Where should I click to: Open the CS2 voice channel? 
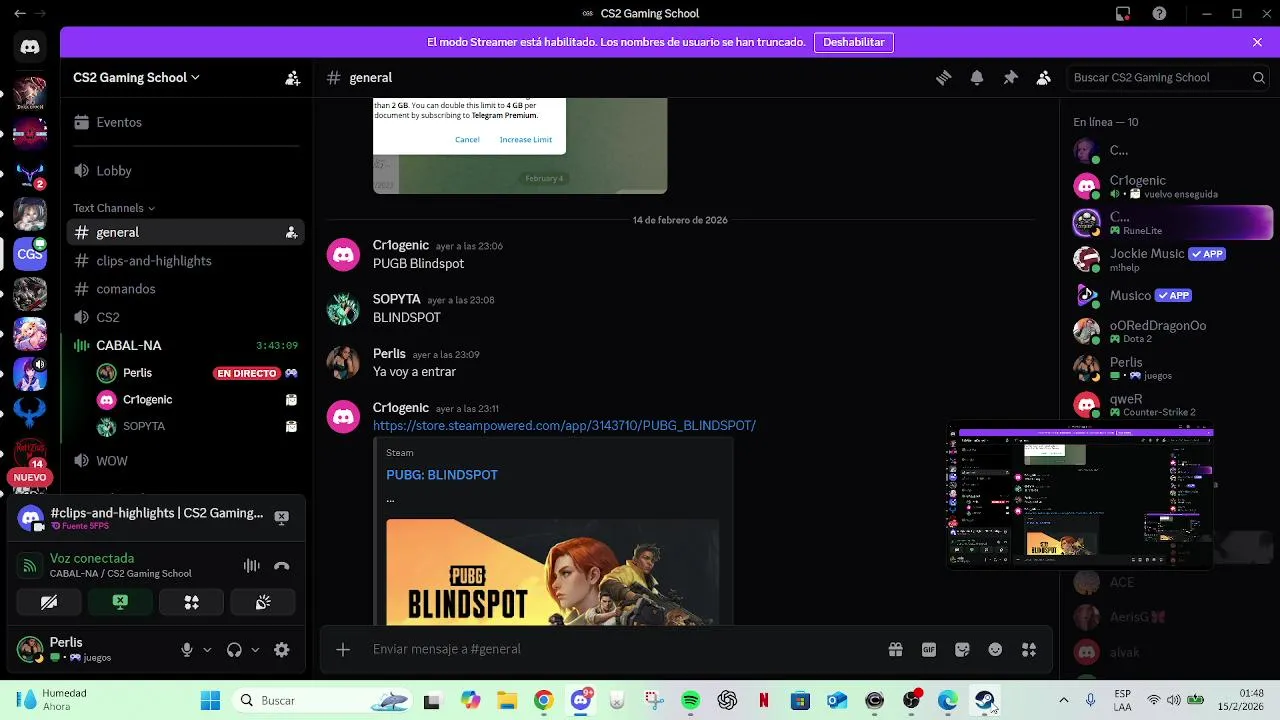point(184,317)
